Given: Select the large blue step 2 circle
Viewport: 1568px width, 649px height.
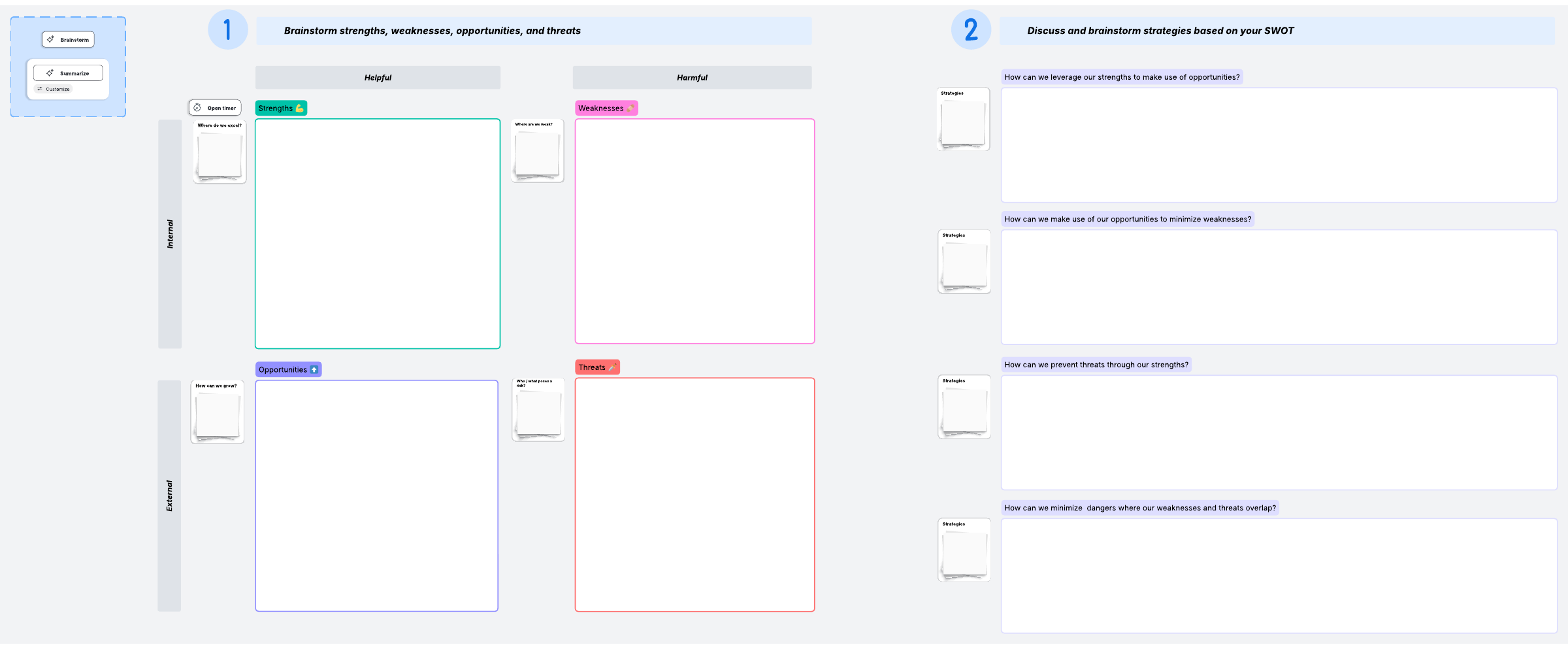Looking at the screenshot, I should pyautogui.click(x=971, y=30).
